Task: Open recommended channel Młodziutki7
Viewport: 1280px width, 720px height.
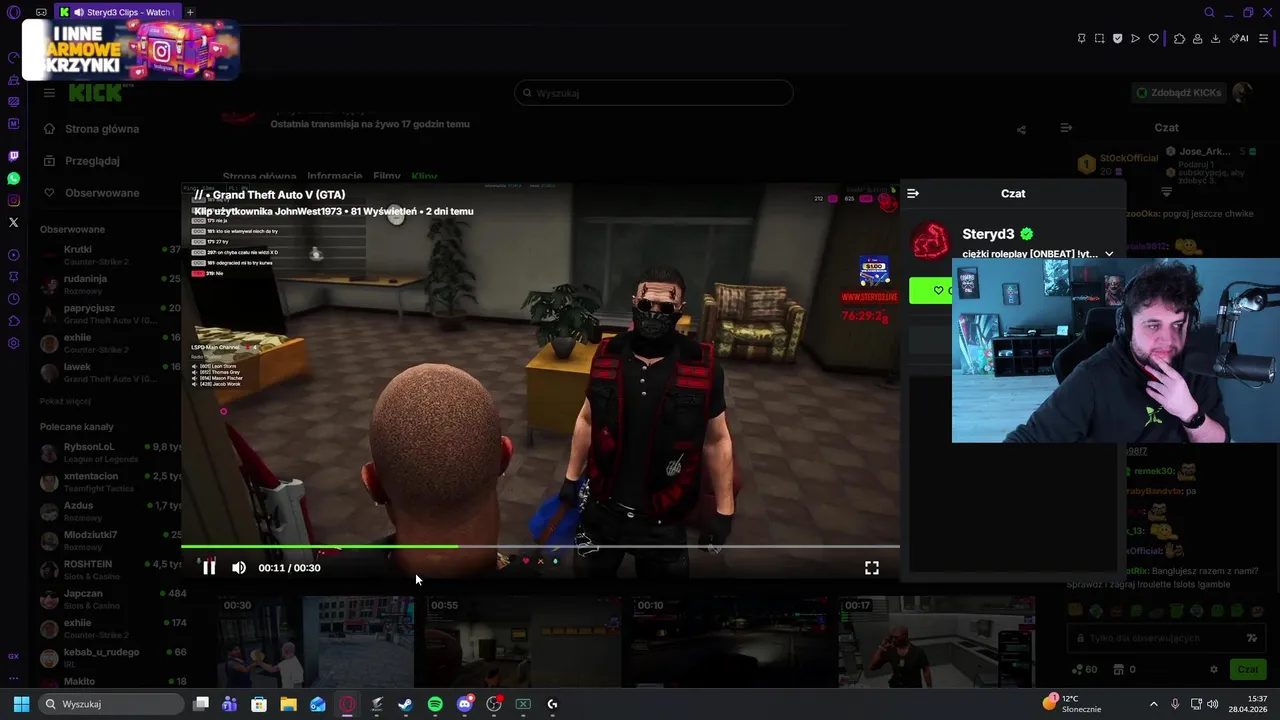Action: coord(110,541)
